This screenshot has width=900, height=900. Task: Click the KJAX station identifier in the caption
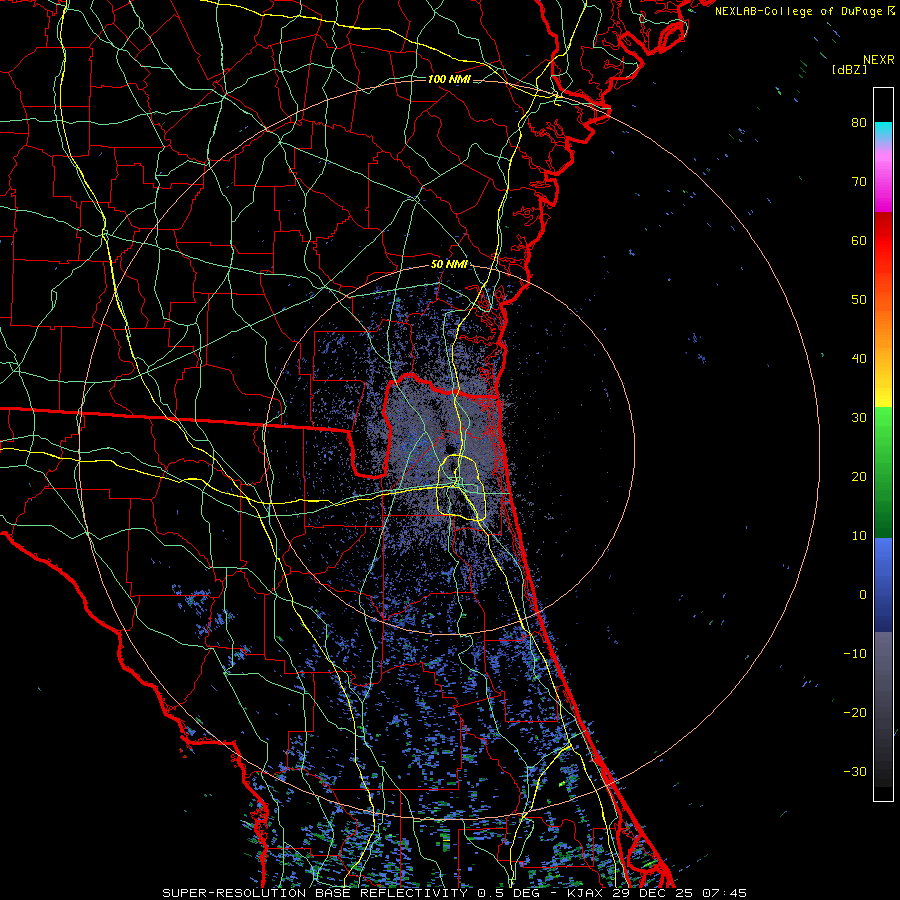[x=584, y=893]
